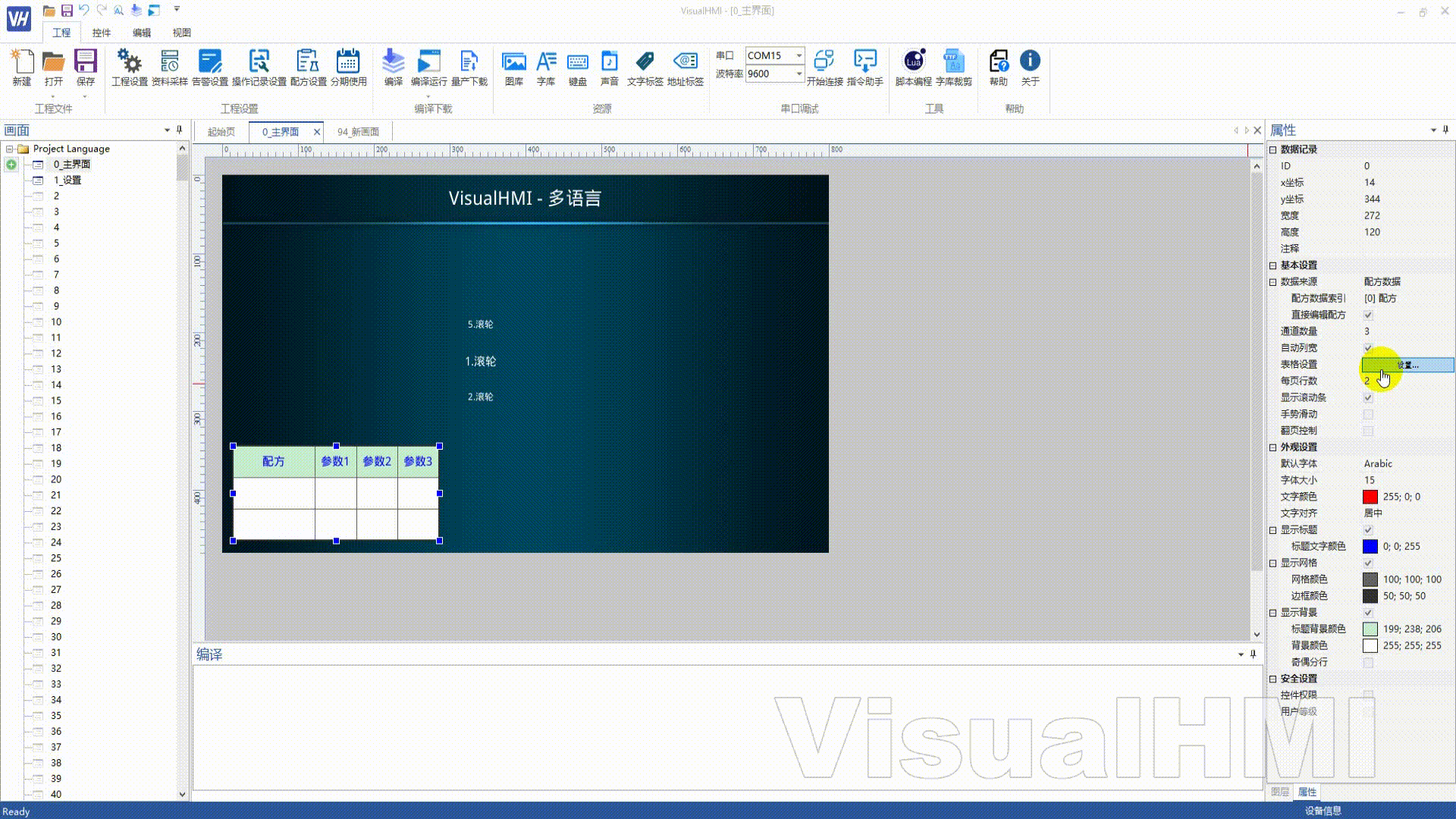Collapse the Project Language tree node

click(10, 149)
